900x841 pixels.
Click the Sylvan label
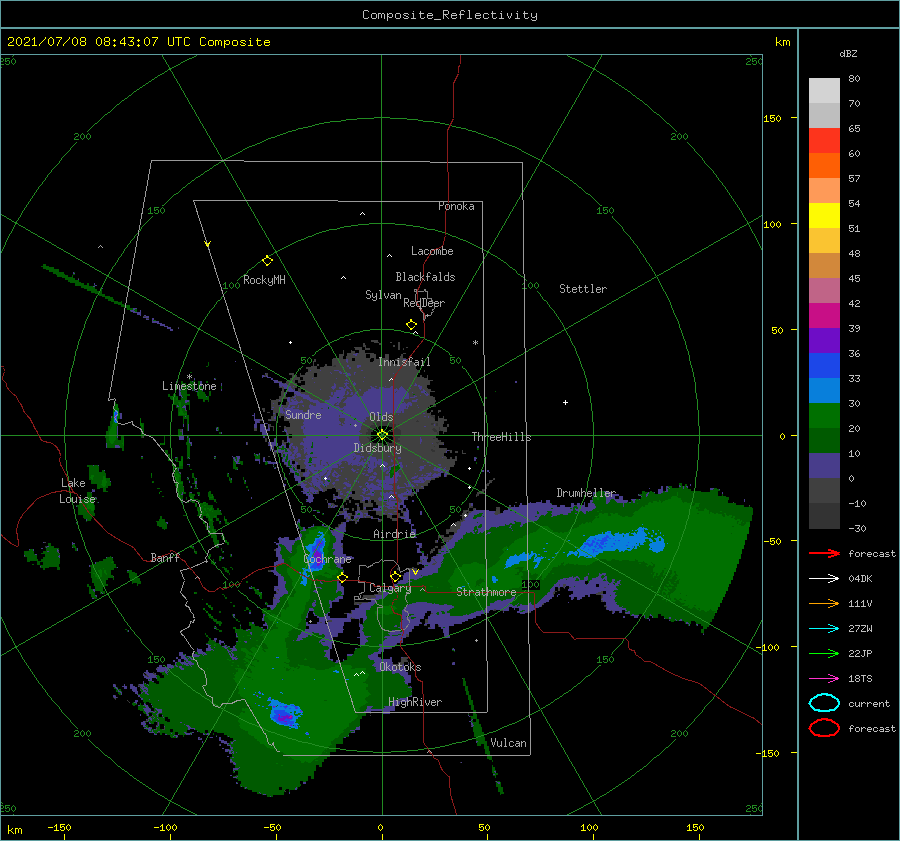pyautogui.click(x=383, y=295)
